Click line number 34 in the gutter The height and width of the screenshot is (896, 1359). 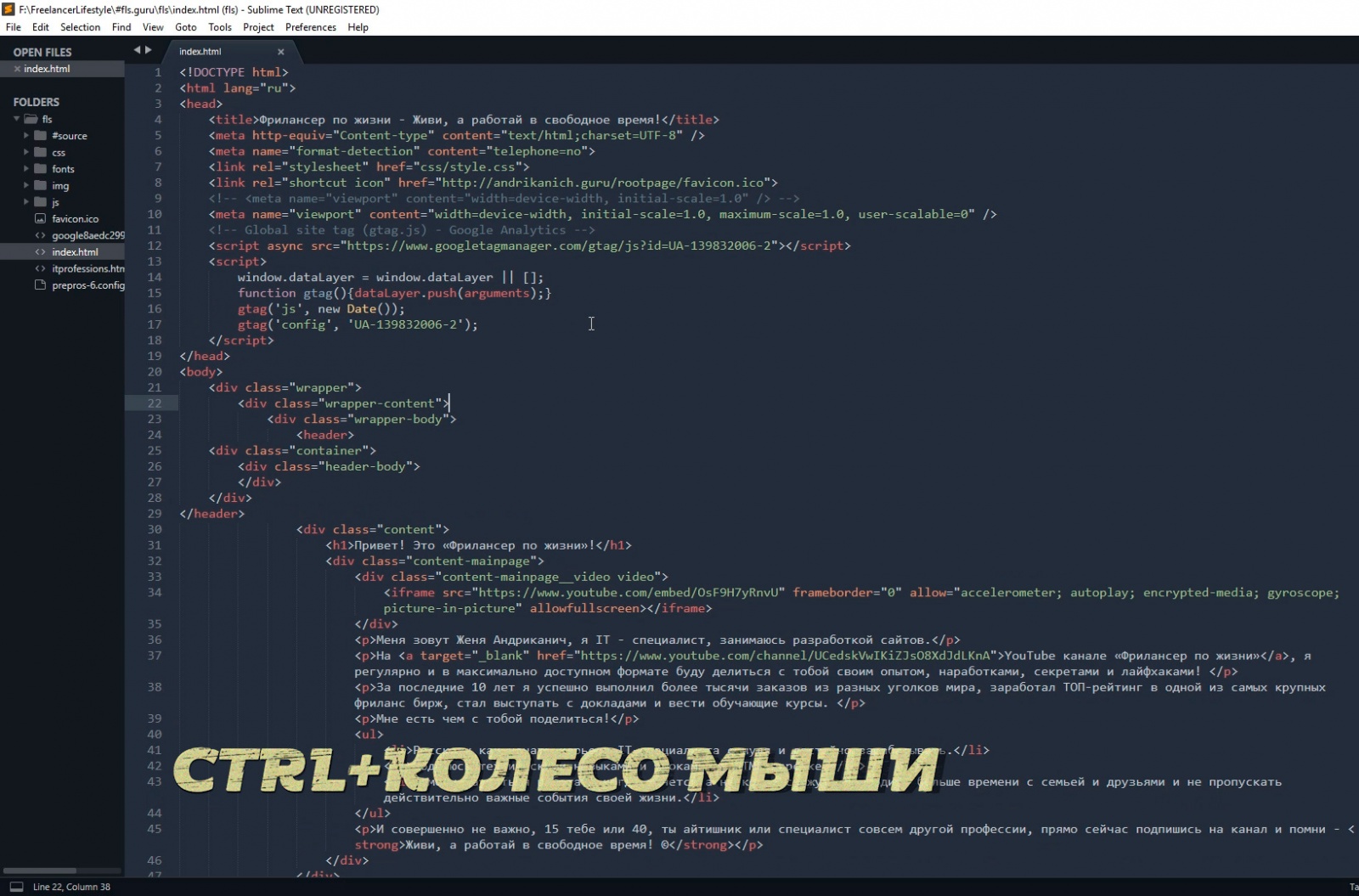154,593
